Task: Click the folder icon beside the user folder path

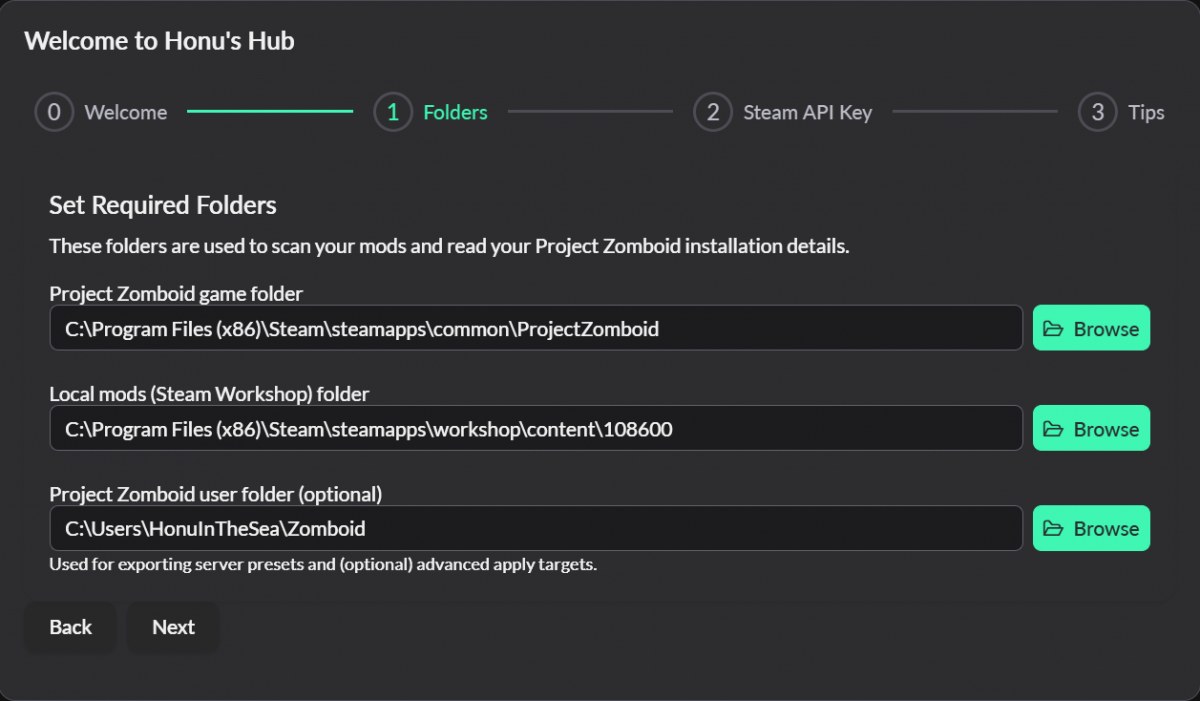Action: (x=1053, y=529)
